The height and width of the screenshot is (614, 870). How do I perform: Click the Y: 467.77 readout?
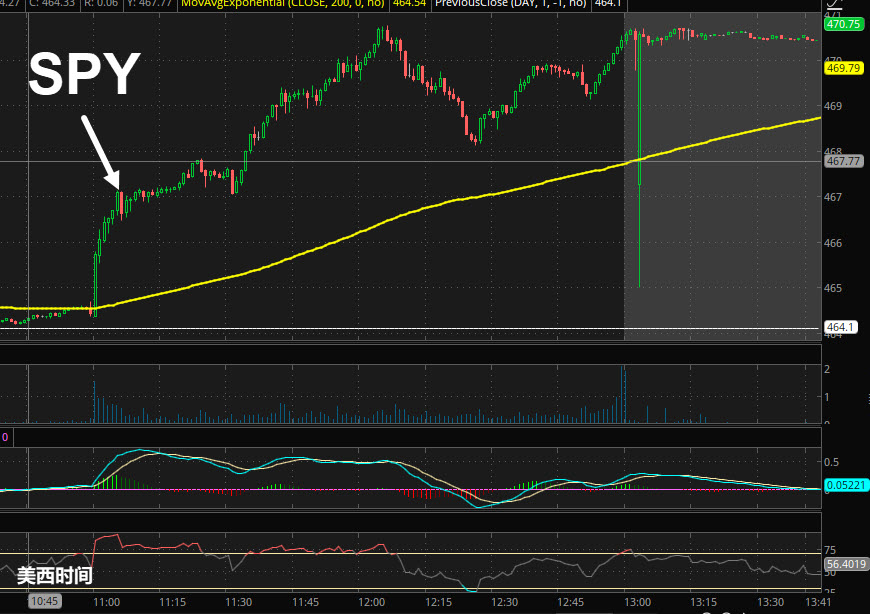point(150,4)
